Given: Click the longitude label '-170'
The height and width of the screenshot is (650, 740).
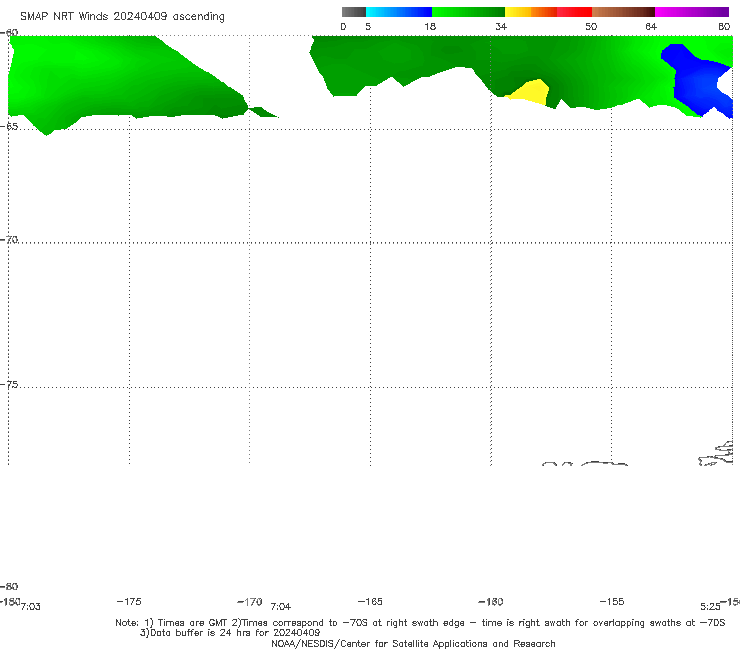Looking at the screenshot, I should pyautogui.click(x=250, y=602).
